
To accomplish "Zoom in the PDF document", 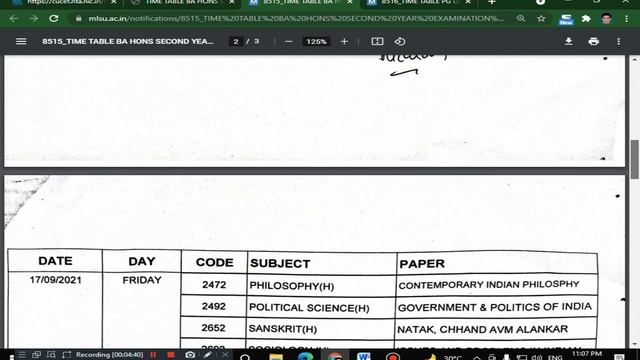I will pyautogui.click(x=344, y=41).
